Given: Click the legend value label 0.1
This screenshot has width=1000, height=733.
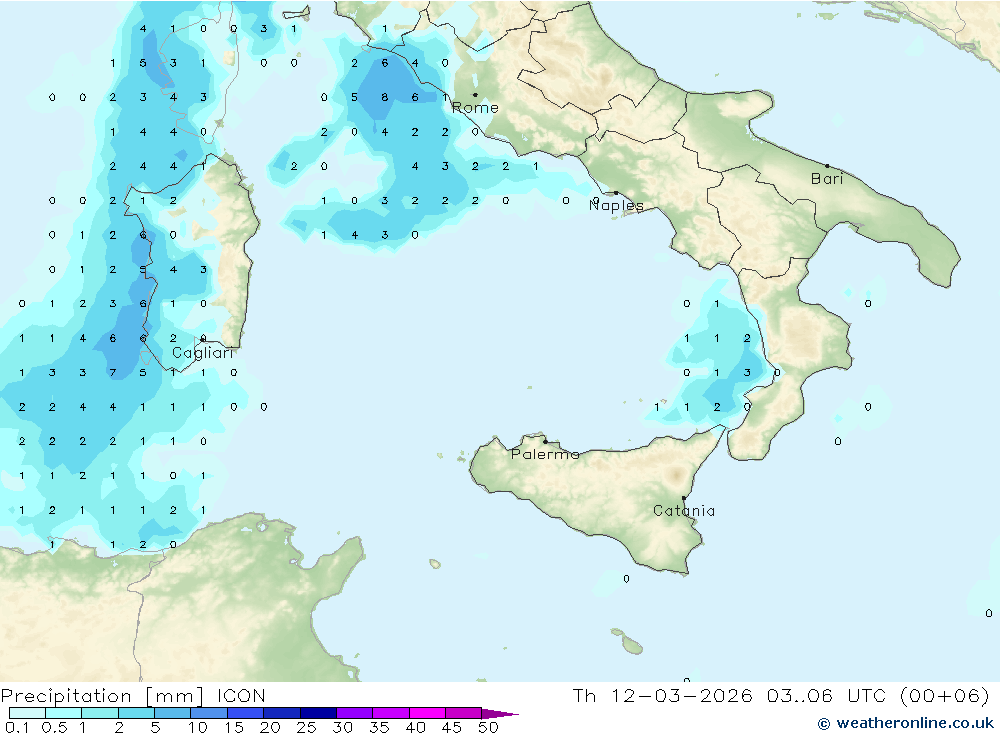Looking at the screenshot, I should pos(18,727).
